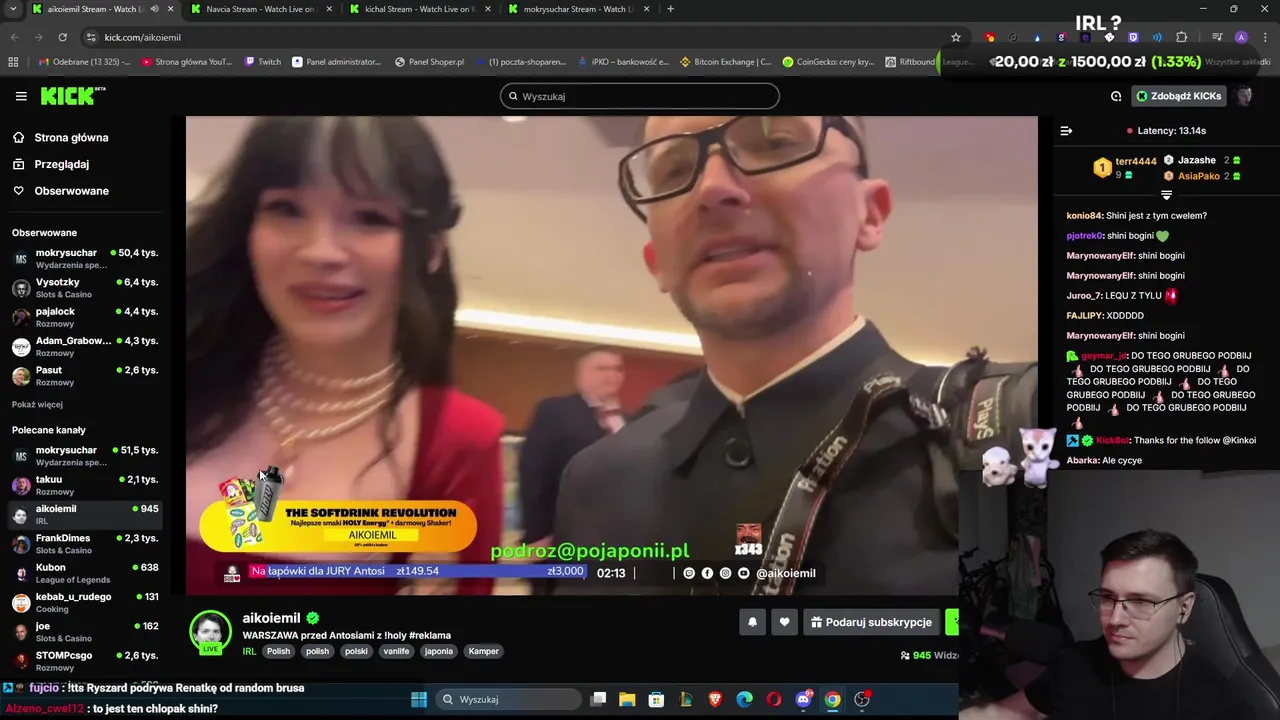This screenshot has width=1280, height=720.
Task: Open Bitcoin Exchange bookmark
Action: (x=725, y=62)
